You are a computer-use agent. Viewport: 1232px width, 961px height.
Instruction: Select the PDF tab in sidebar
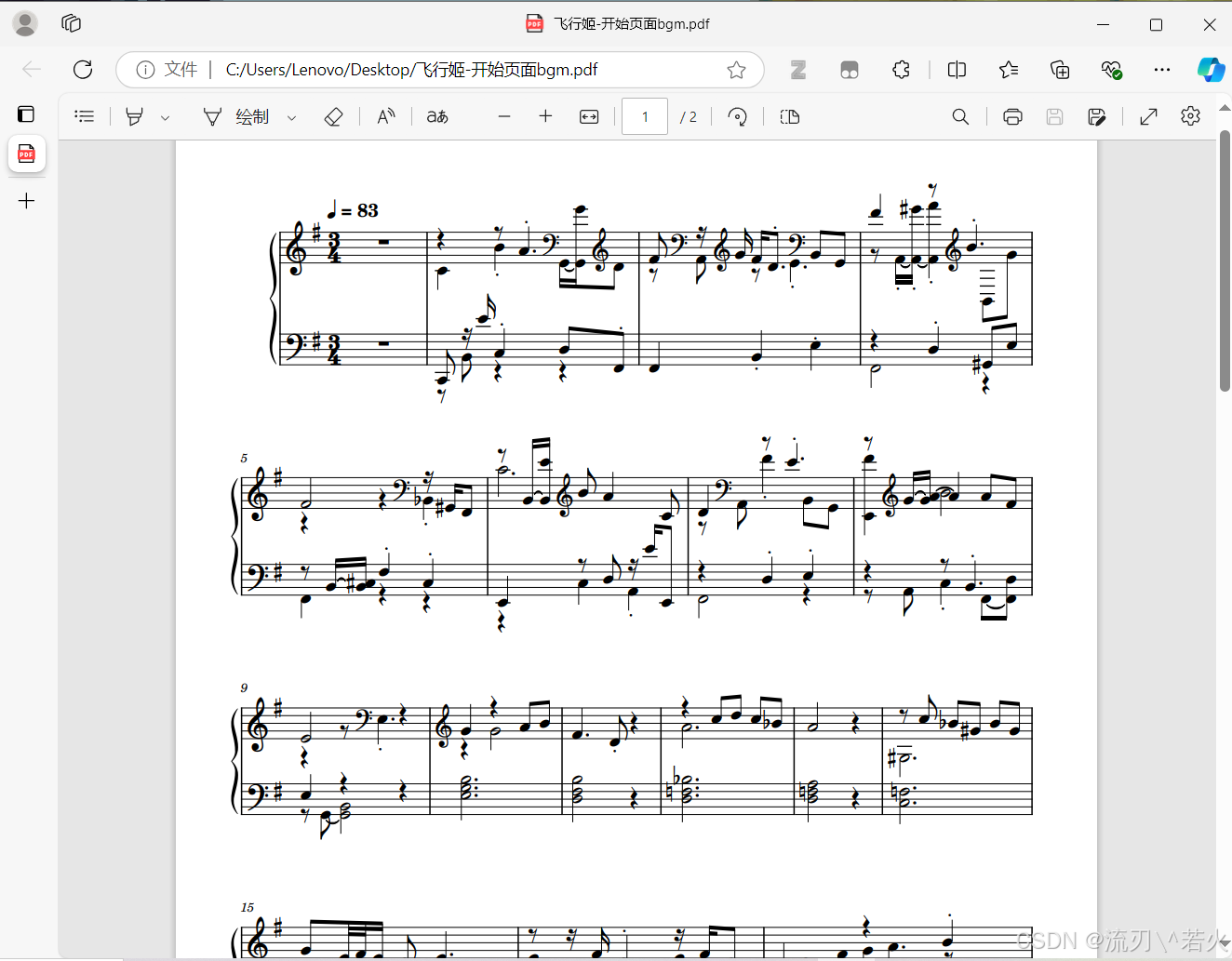click(27, 153)
